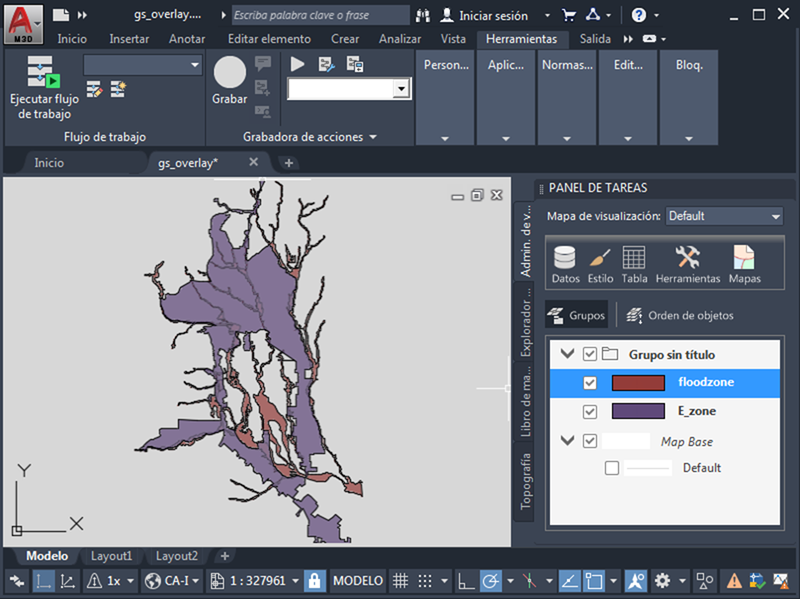Click the Orden de objetos button

(x=680, y=316)
